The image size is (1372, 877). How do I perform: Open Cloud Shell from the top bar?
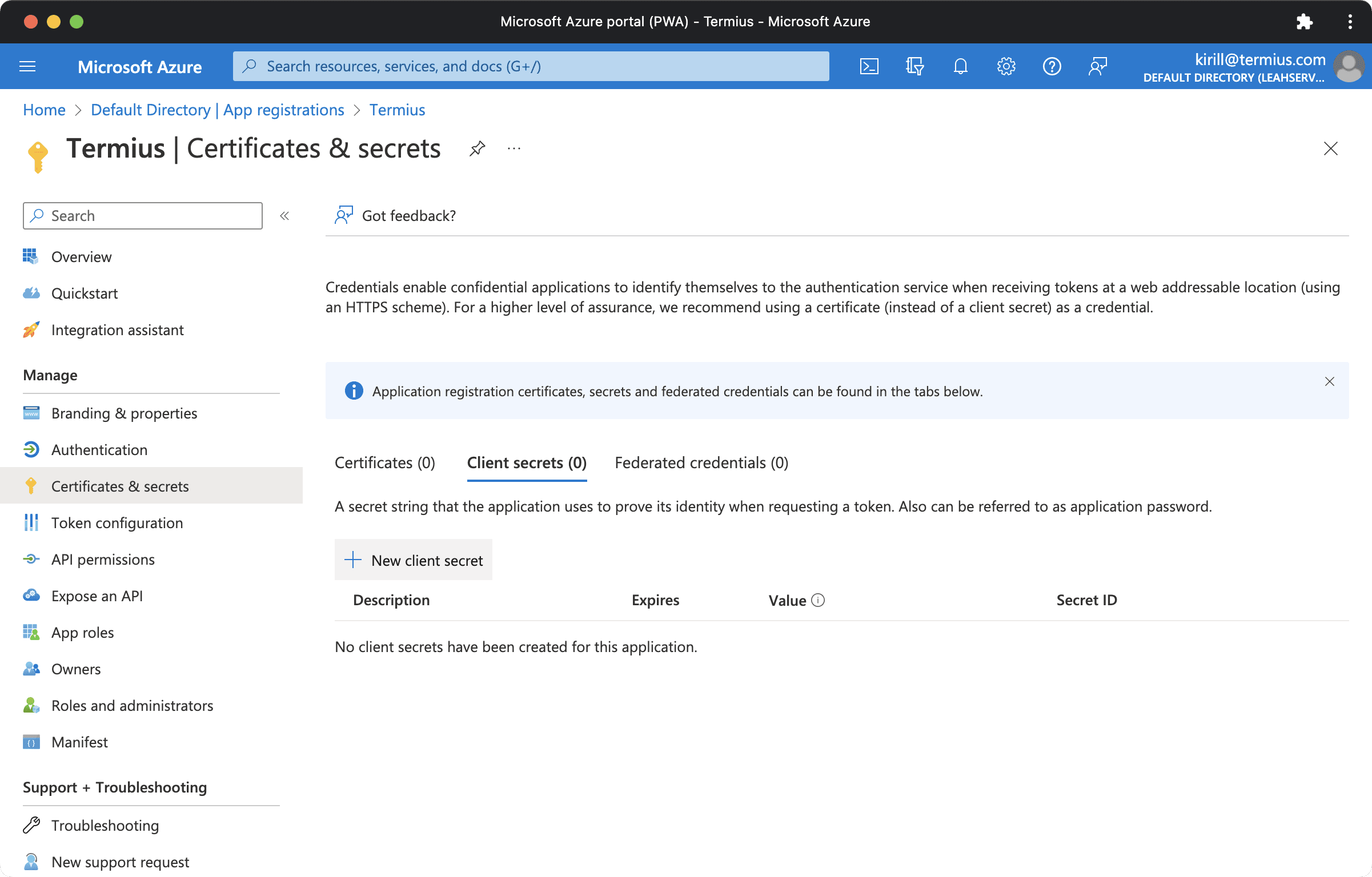click(x=869, y=67)
